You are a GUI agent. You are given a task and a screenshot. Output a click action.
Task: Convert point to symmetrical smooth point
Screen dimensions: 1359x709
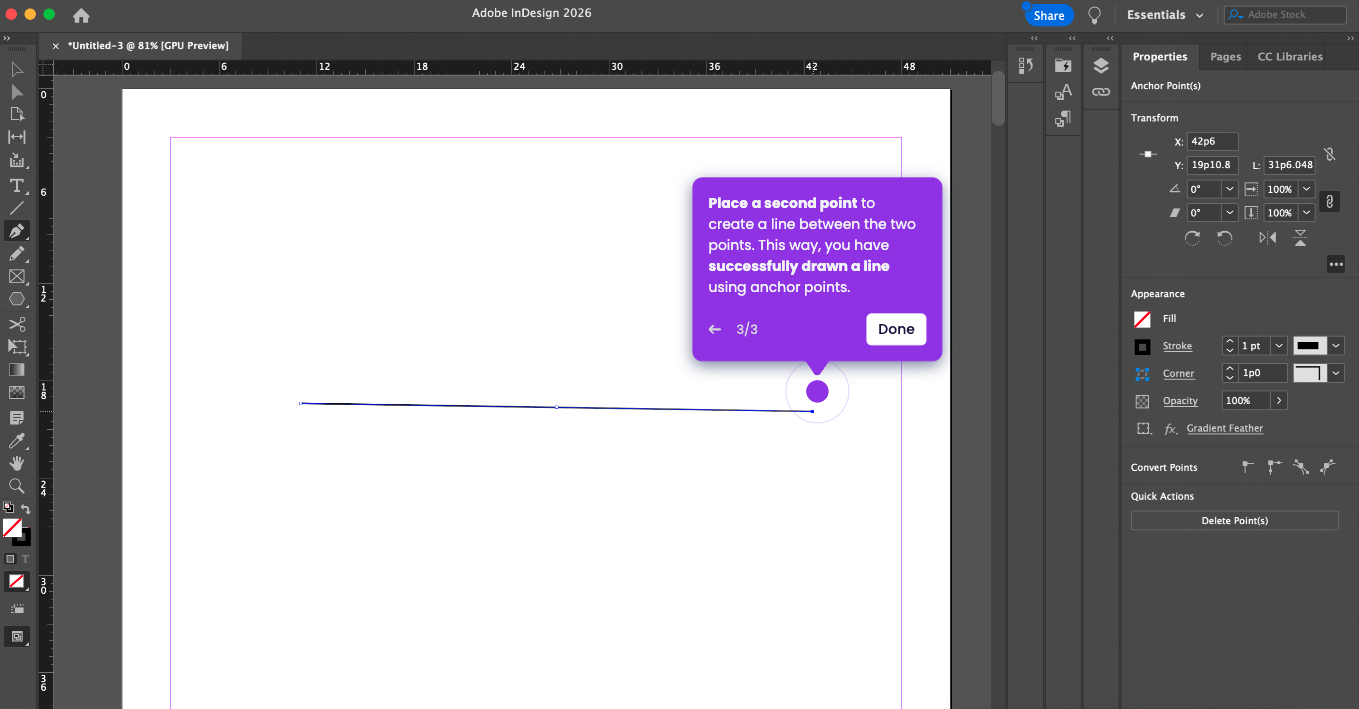click(1327, 466)
